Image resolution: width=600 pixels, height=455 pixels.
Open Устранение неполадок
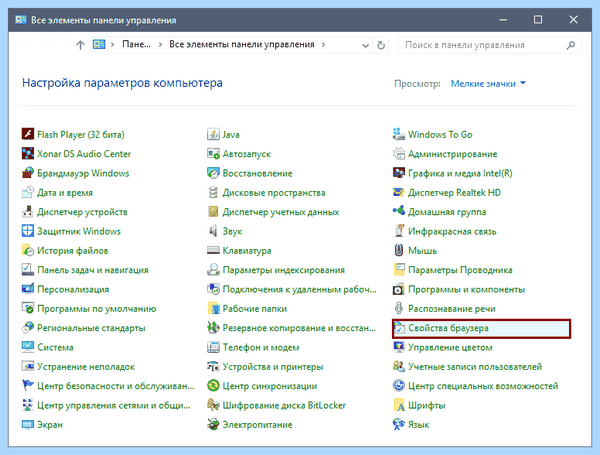[86, 367]
